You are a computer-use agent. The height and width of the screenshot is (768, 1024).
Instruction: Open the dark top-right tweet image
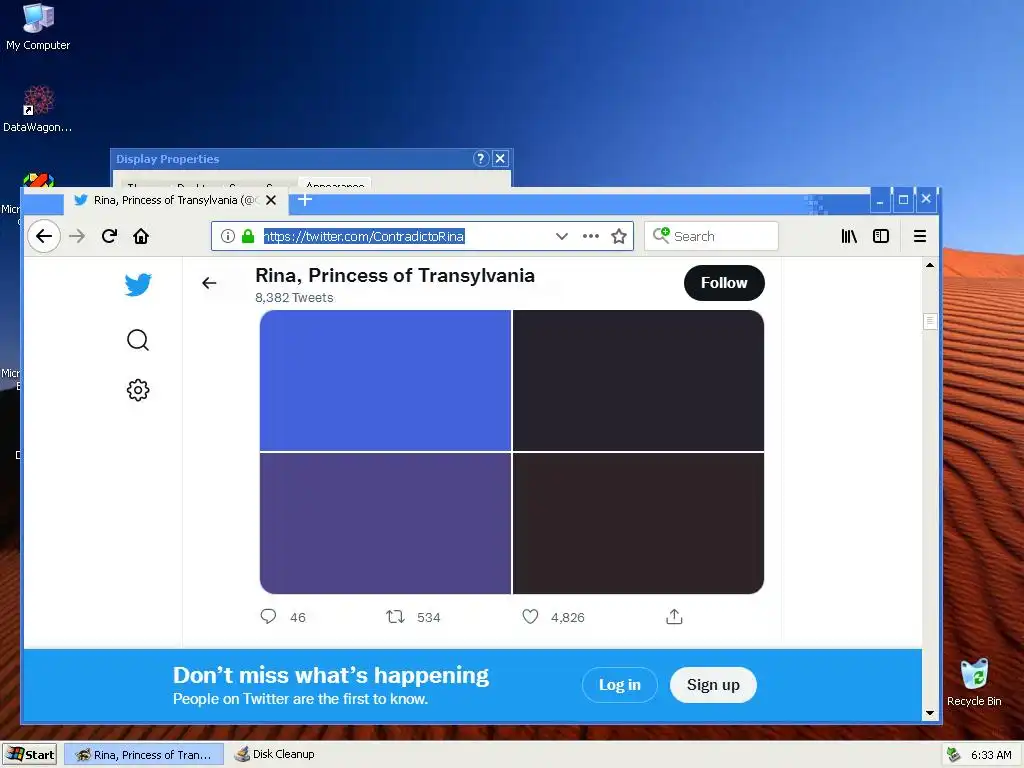[638, 380]
